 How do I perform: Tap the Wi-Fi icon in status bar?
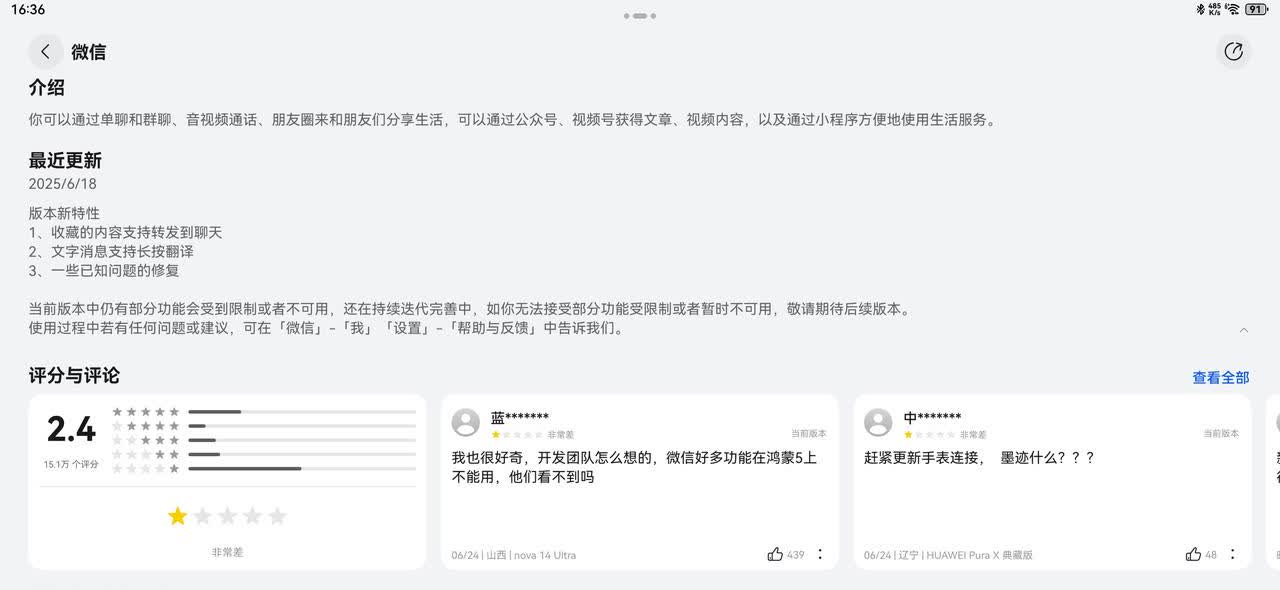click(x=1233, y=9)
